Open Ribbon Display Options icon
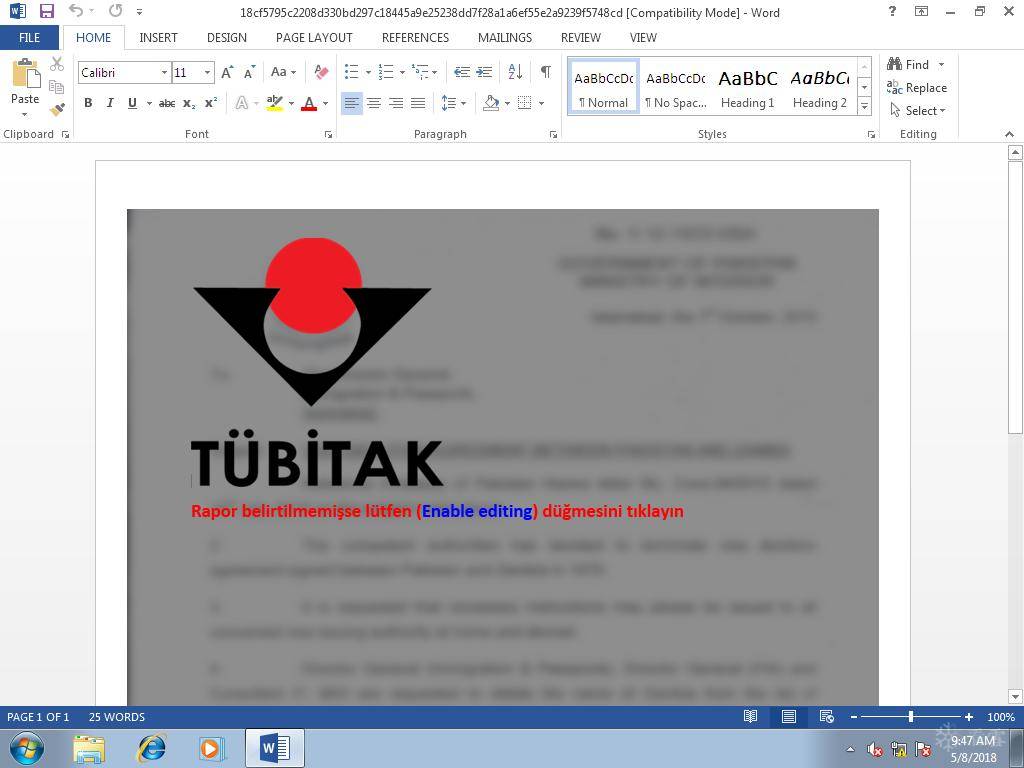Image resolution: width=1024 pixels, height=768 pixels. (x=921, y=11)
